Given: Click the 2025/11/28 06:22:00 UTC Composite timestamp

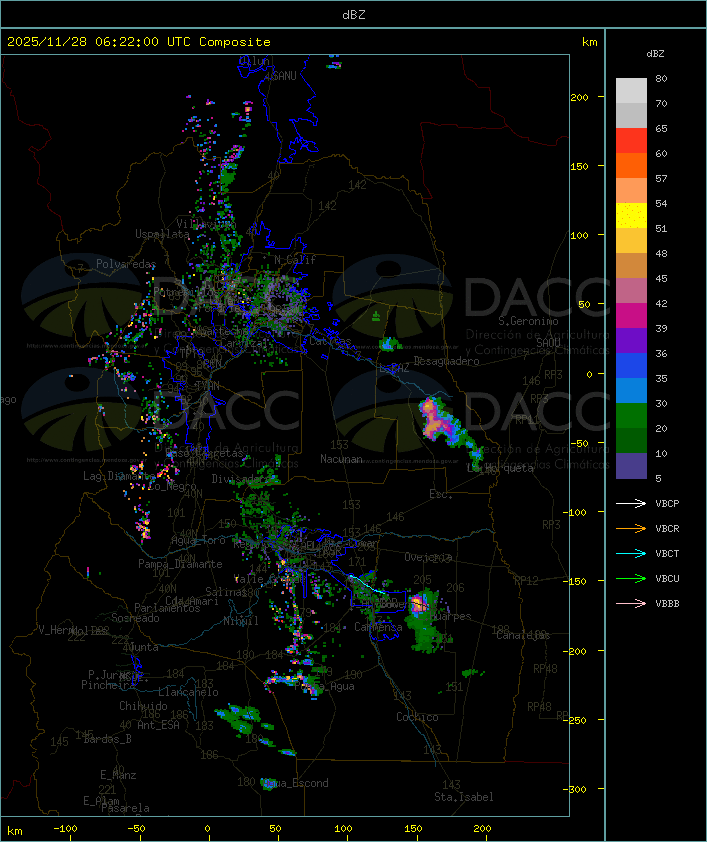Looking at the screenshot, I should [x=139, y=42].
